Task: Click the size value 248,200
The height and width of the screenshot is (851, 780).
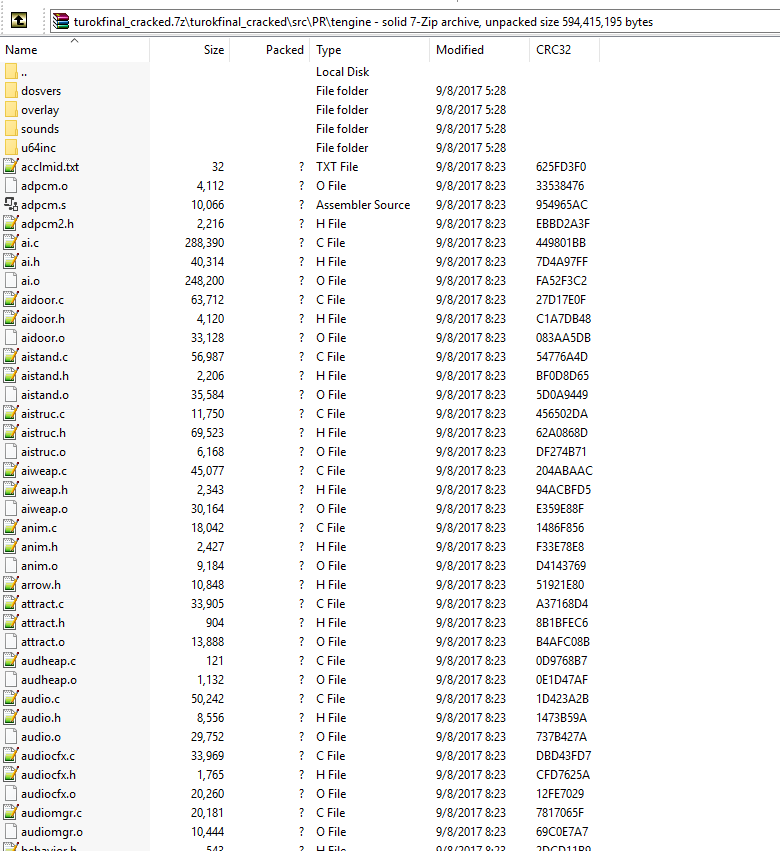Action: 204,281
